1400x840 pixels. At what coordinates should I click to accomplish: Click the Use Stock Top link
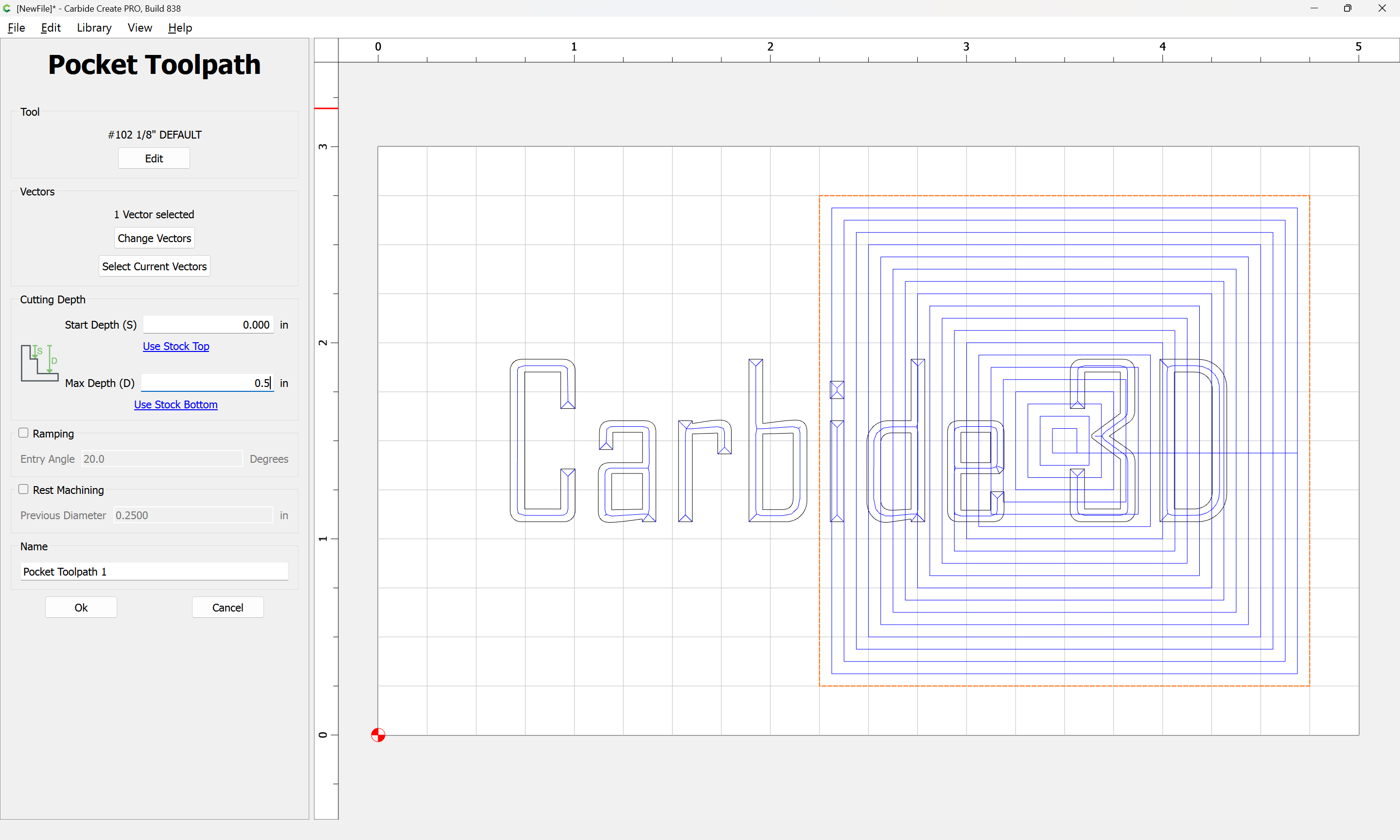175,346
